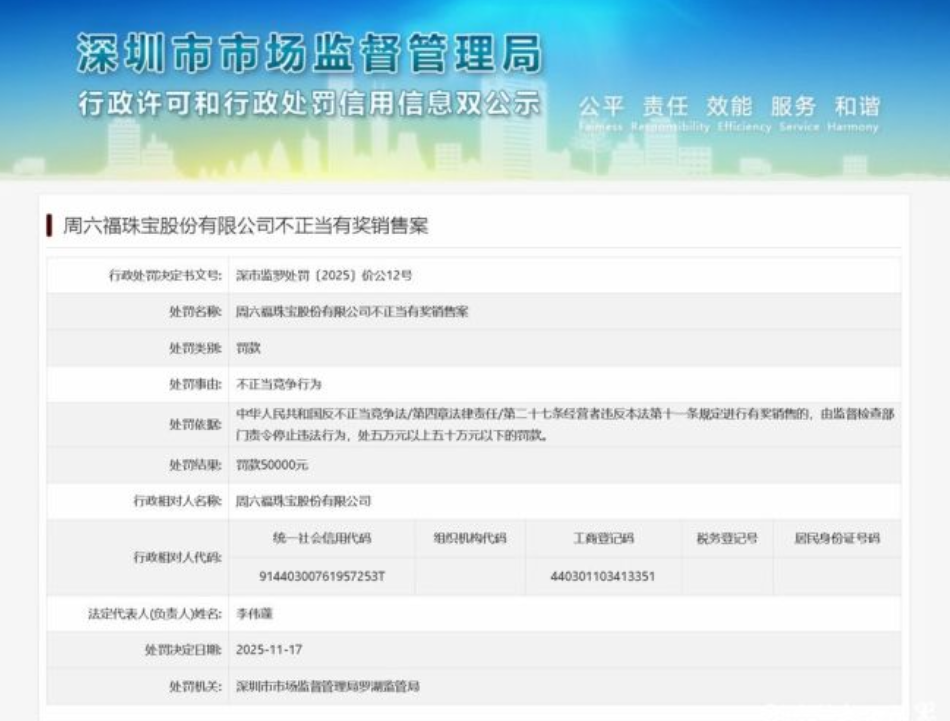Viewport: 950px width, 721px height.
Task: Click the 处罚结果 value 罚款50000元
Action: coord(272,465)
